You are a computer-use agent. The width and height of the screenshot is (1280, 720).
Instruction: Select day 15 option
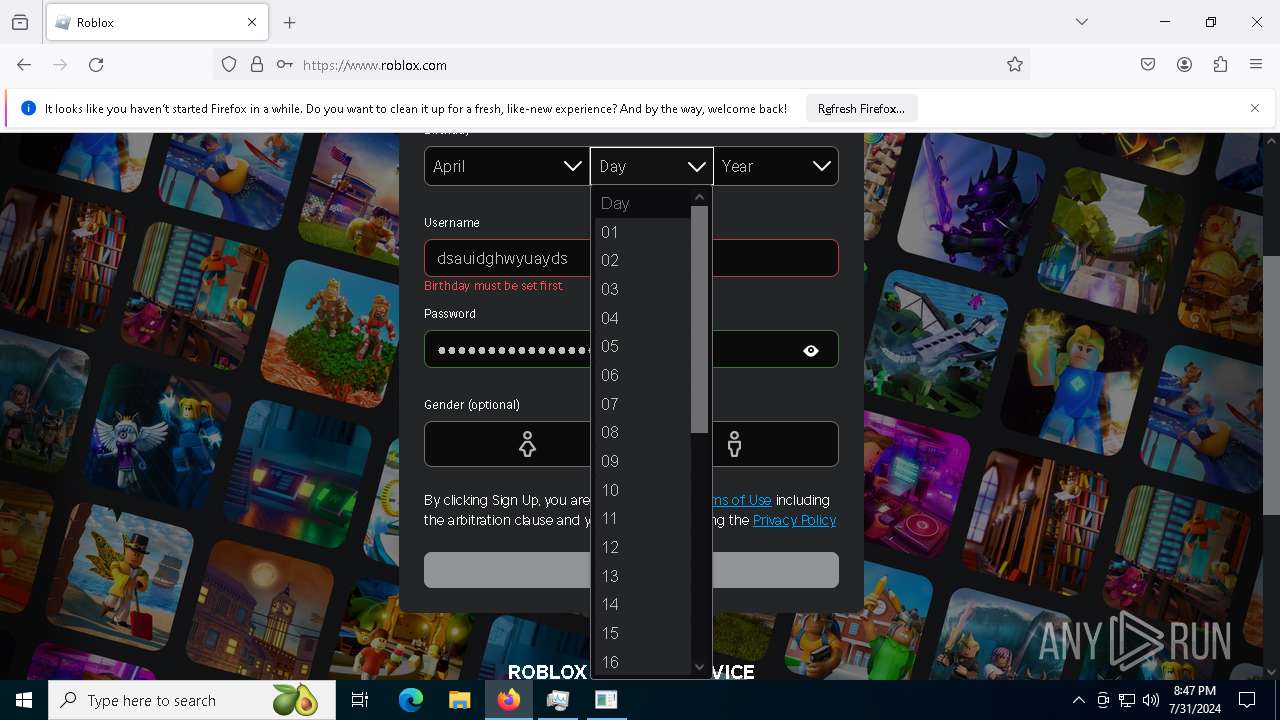(643, 633)
